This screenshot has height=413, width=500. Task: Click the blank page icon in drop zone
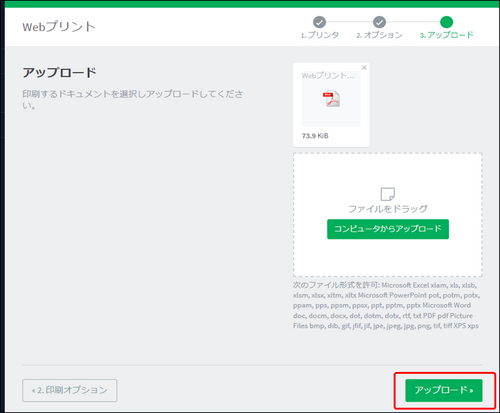[x=388, y=194]
